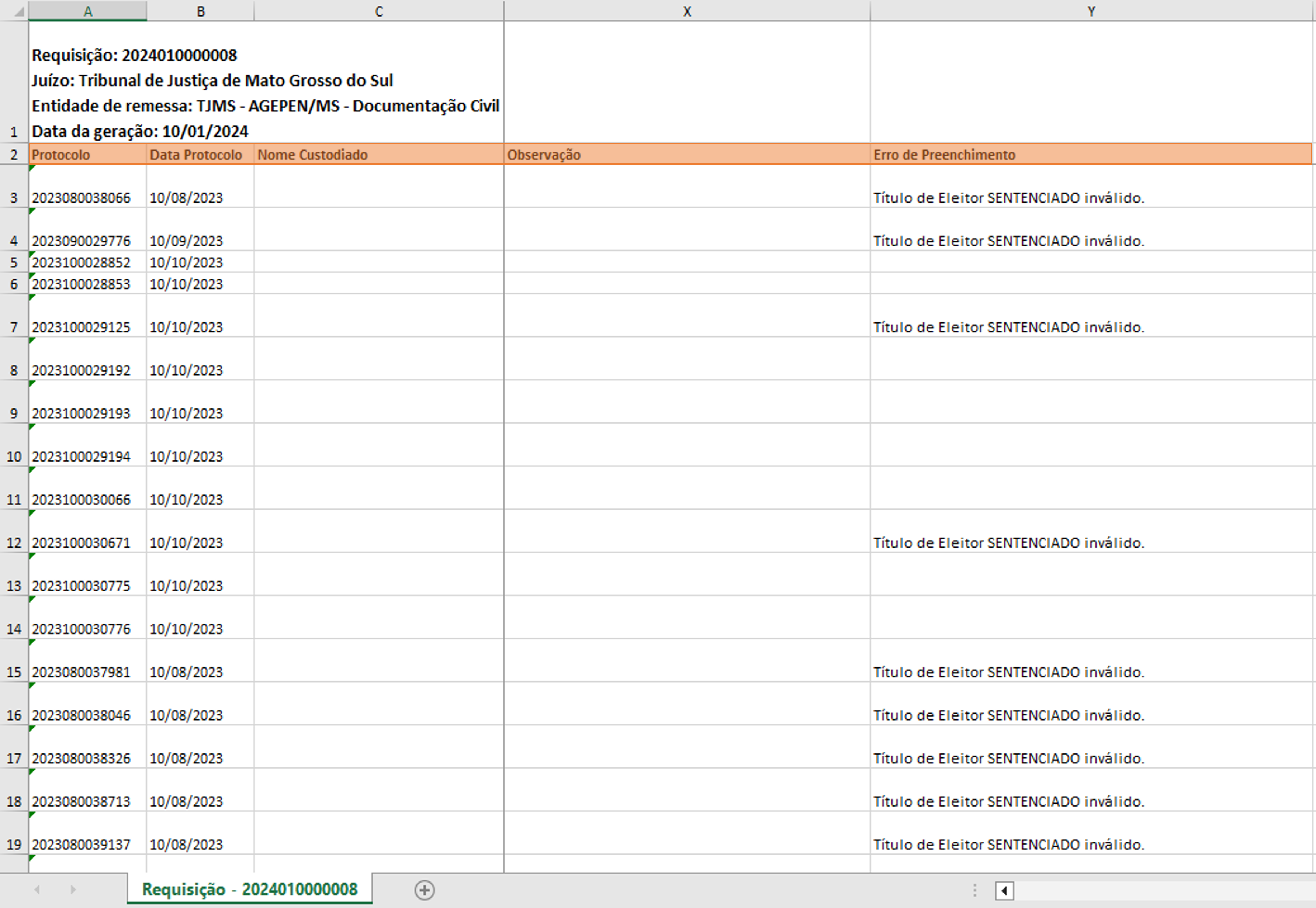Viewport: 1316px width, 908px height.
Task: Click the Observação header cell
Action: pyautogui.click(x=687, y=154)
